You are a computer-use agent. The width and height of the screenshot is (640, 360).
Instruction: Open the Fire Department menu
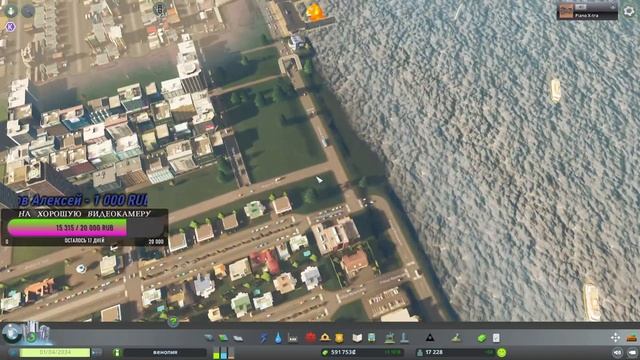tap(325, 338)
